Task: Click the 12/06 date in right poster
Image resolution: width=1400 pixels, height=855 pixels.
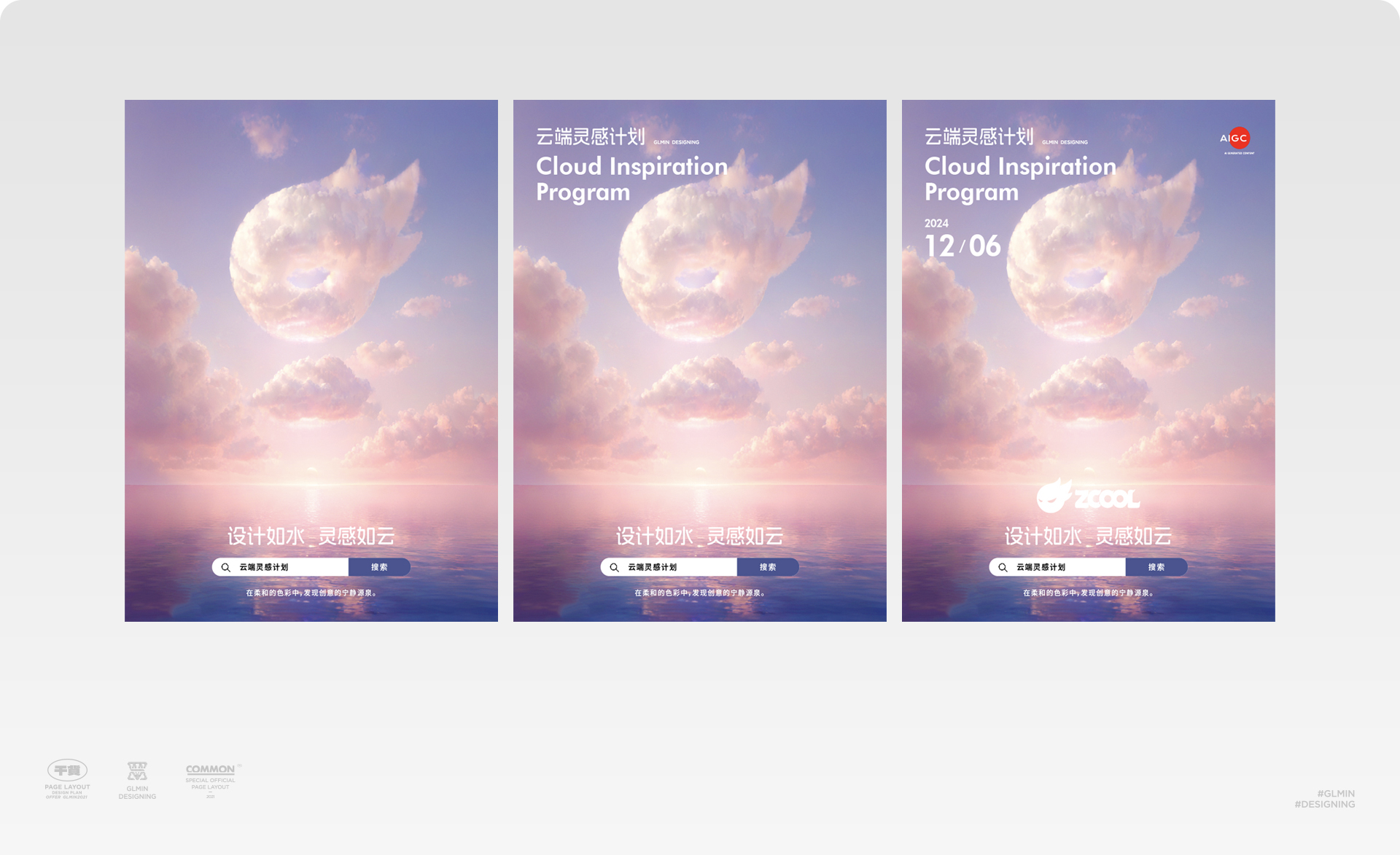Action: [x=962, y=246]
